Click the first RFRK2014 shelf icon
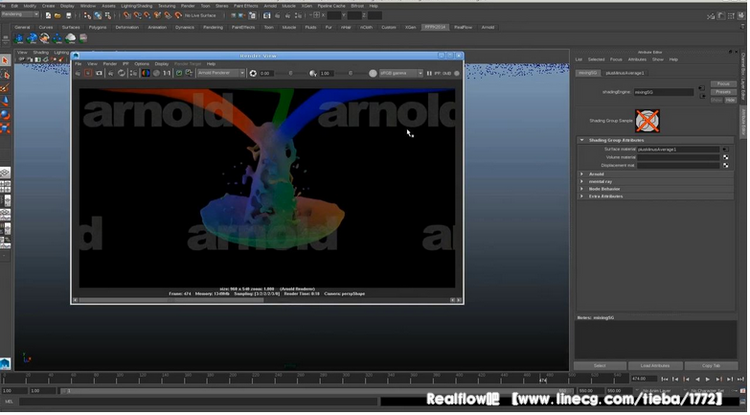This screenshot has height=415, width=750. click(x=19, y=38)
